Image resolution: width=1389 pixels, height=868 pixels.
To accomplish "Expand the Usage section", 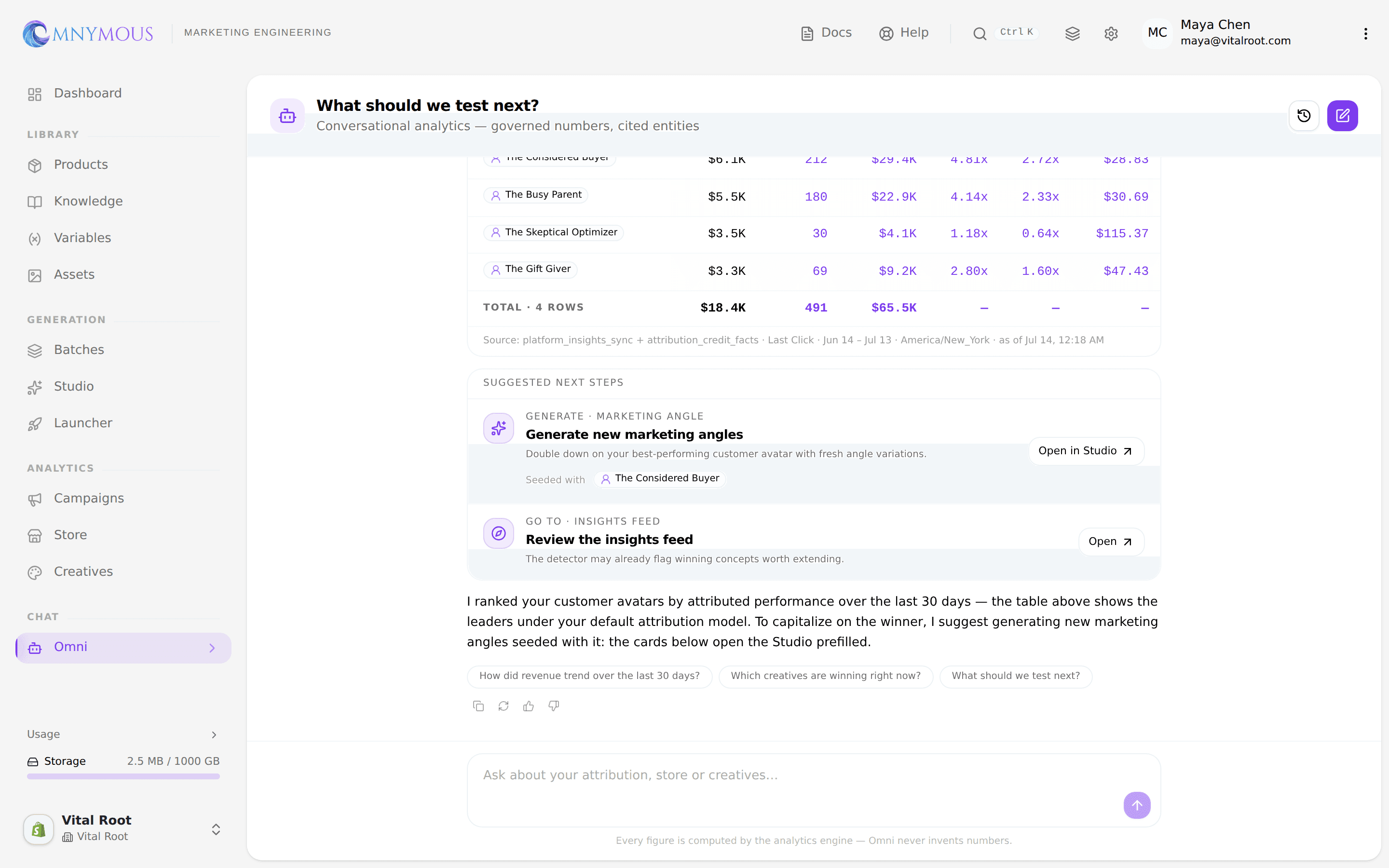I will tap(123, 735).
